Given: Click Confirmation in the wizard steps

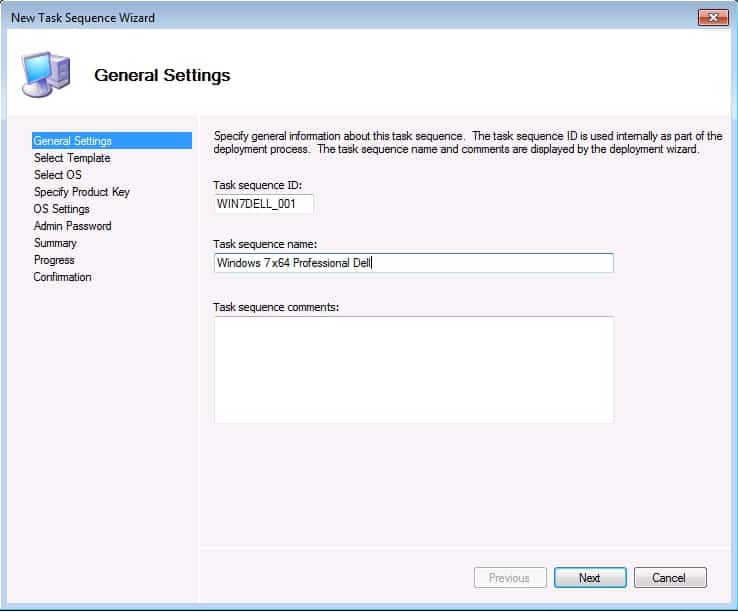Looking at the screenshot, I should pyautogui.click(x=62, y=277).
